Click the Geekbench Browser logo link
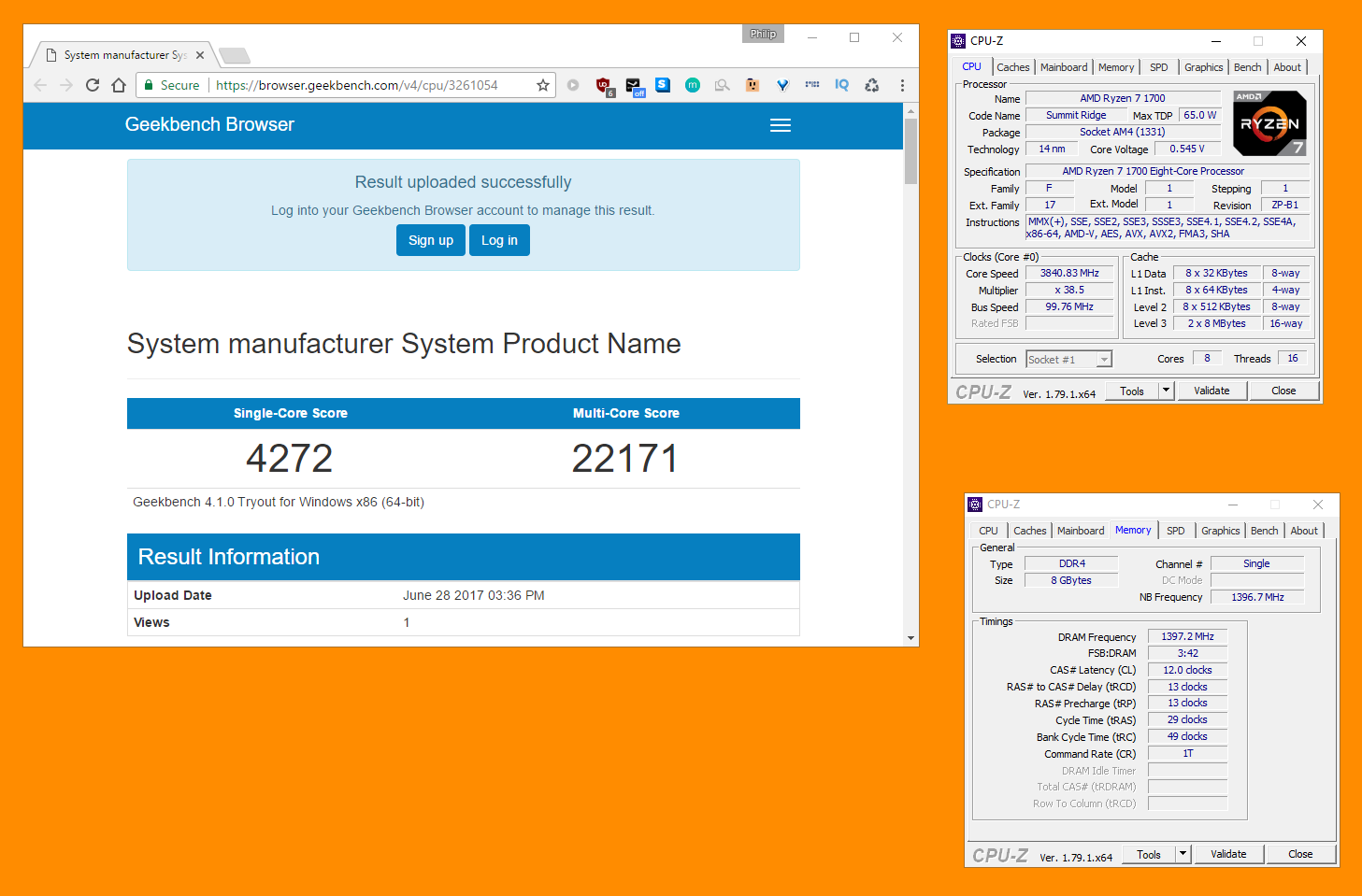 coord(209,124)
